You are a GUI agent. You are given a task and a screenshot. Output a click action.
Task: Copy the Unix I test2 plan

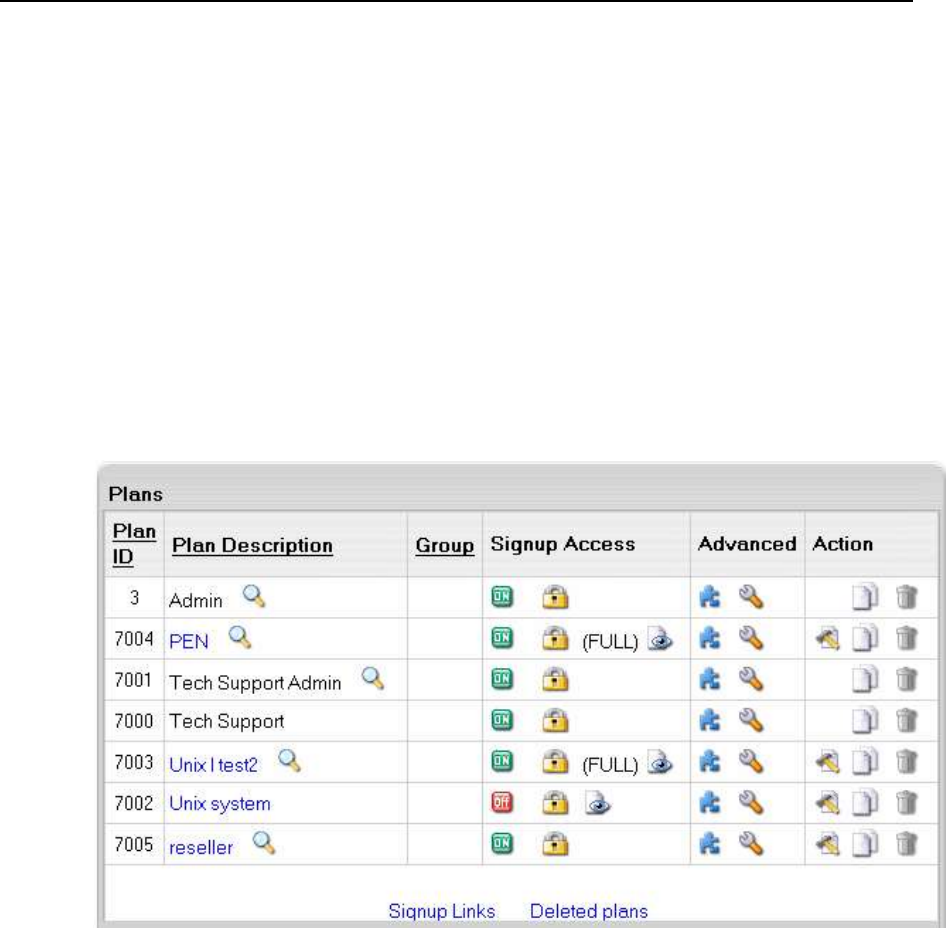pos(865,761)
